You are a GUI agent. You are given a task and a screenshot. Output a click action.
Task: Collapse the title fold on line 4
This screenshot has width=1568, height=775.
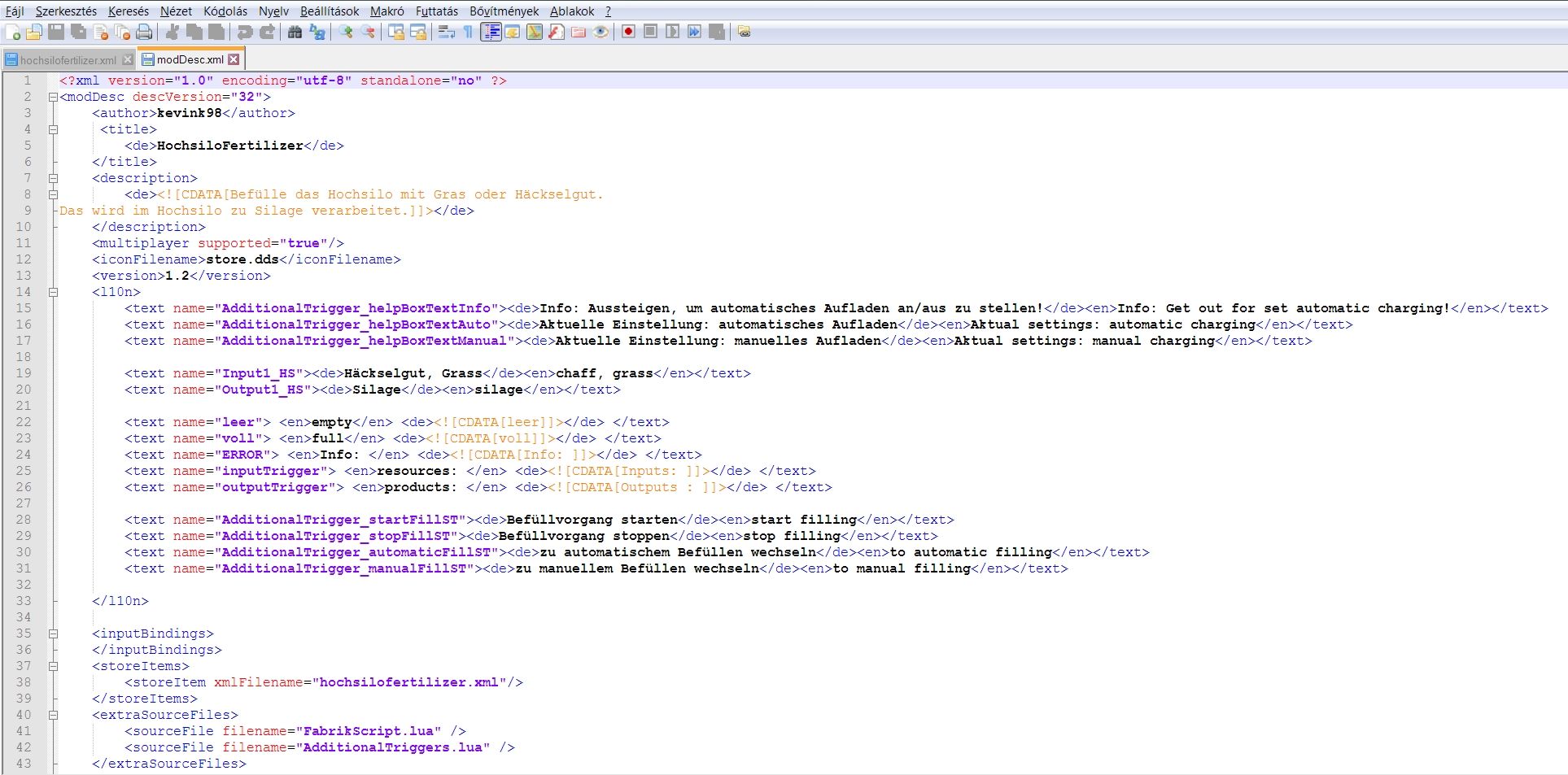pyautogui.click(x=53, y=129)
